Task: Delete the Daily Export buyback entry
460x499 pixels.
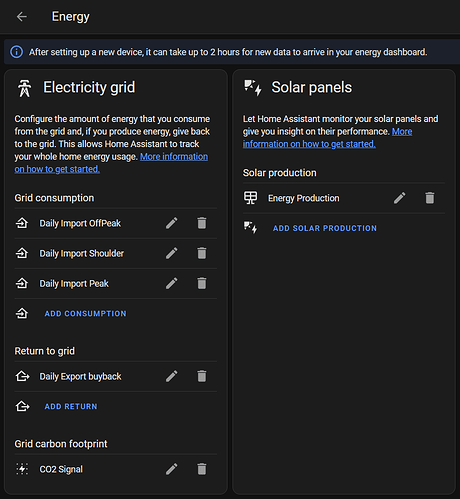Action: 202,376
